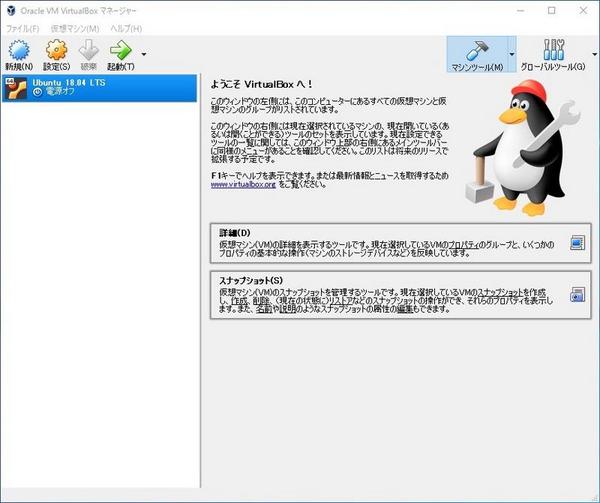Viewport: 600px width, 503px height.
Task: Click the 電源オフ status text
Action: 60,92
